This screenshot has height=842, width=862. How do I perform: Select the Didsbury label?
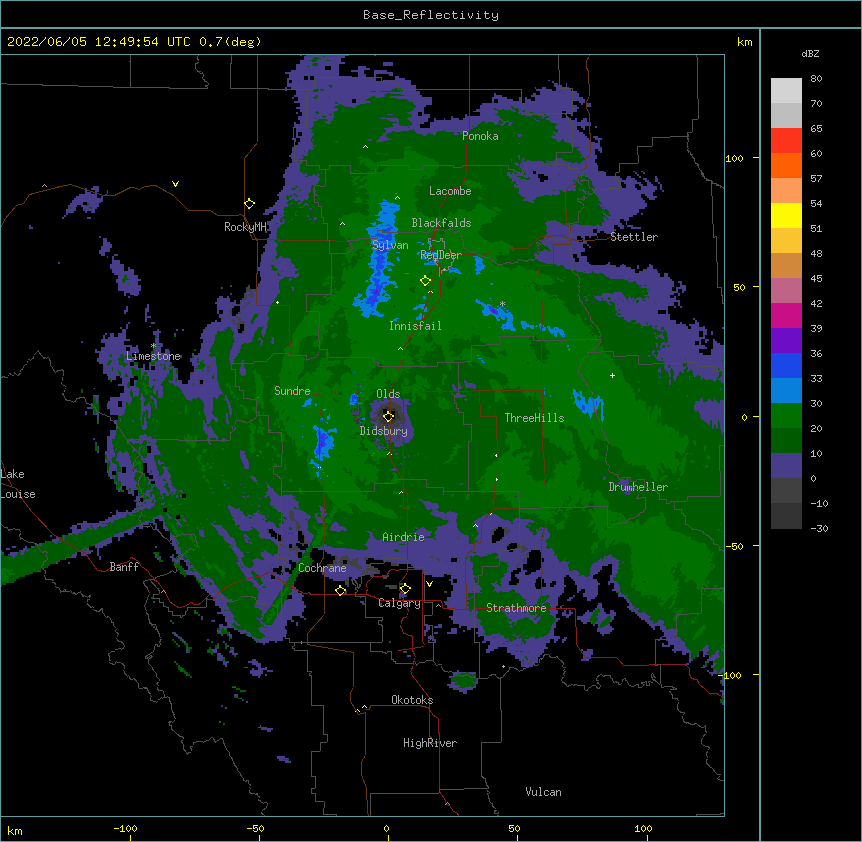point(384,431)
